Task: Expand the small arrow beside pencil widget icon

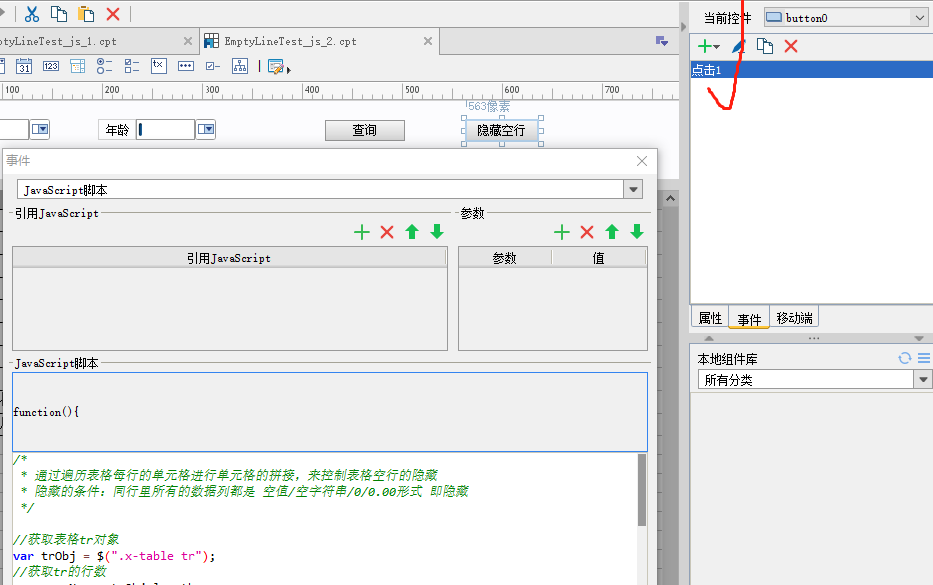Action: 289,70
